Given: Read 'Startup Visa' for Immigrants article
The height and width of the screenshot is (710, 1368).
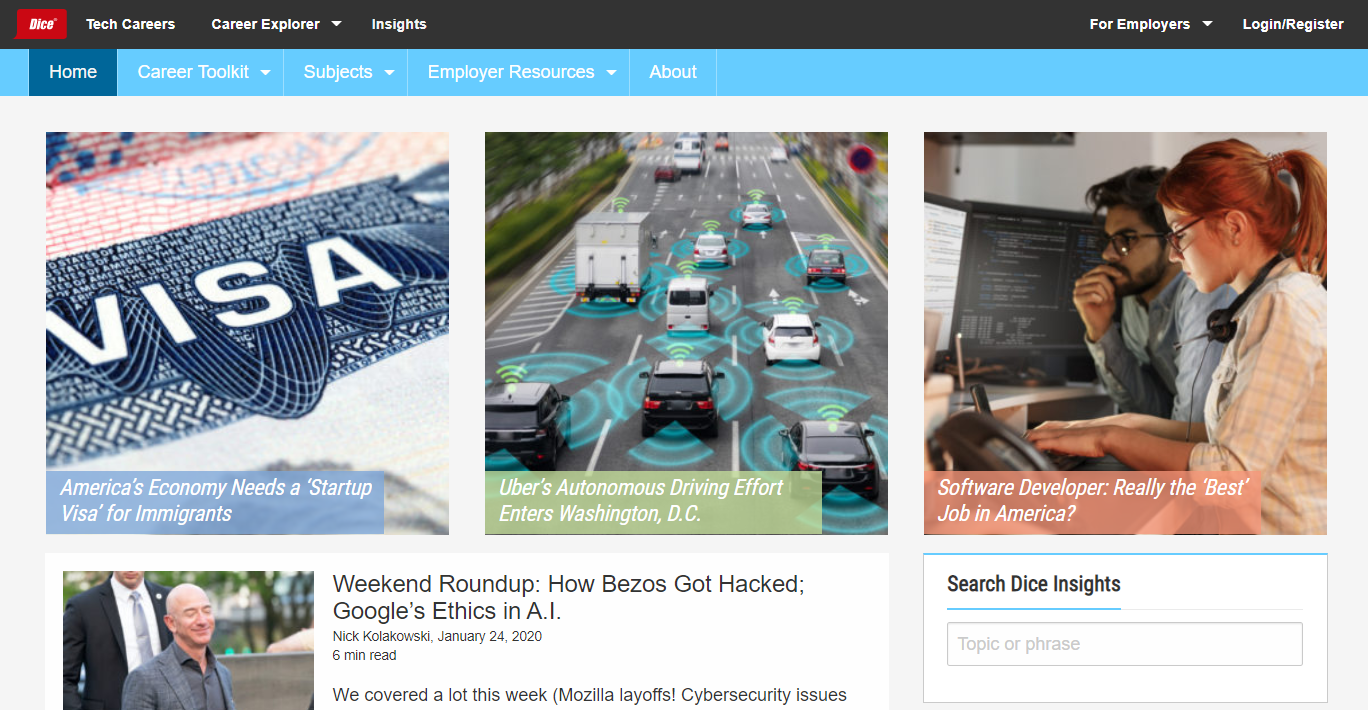Looking at the screenshot, I should (x=216, y=501).
